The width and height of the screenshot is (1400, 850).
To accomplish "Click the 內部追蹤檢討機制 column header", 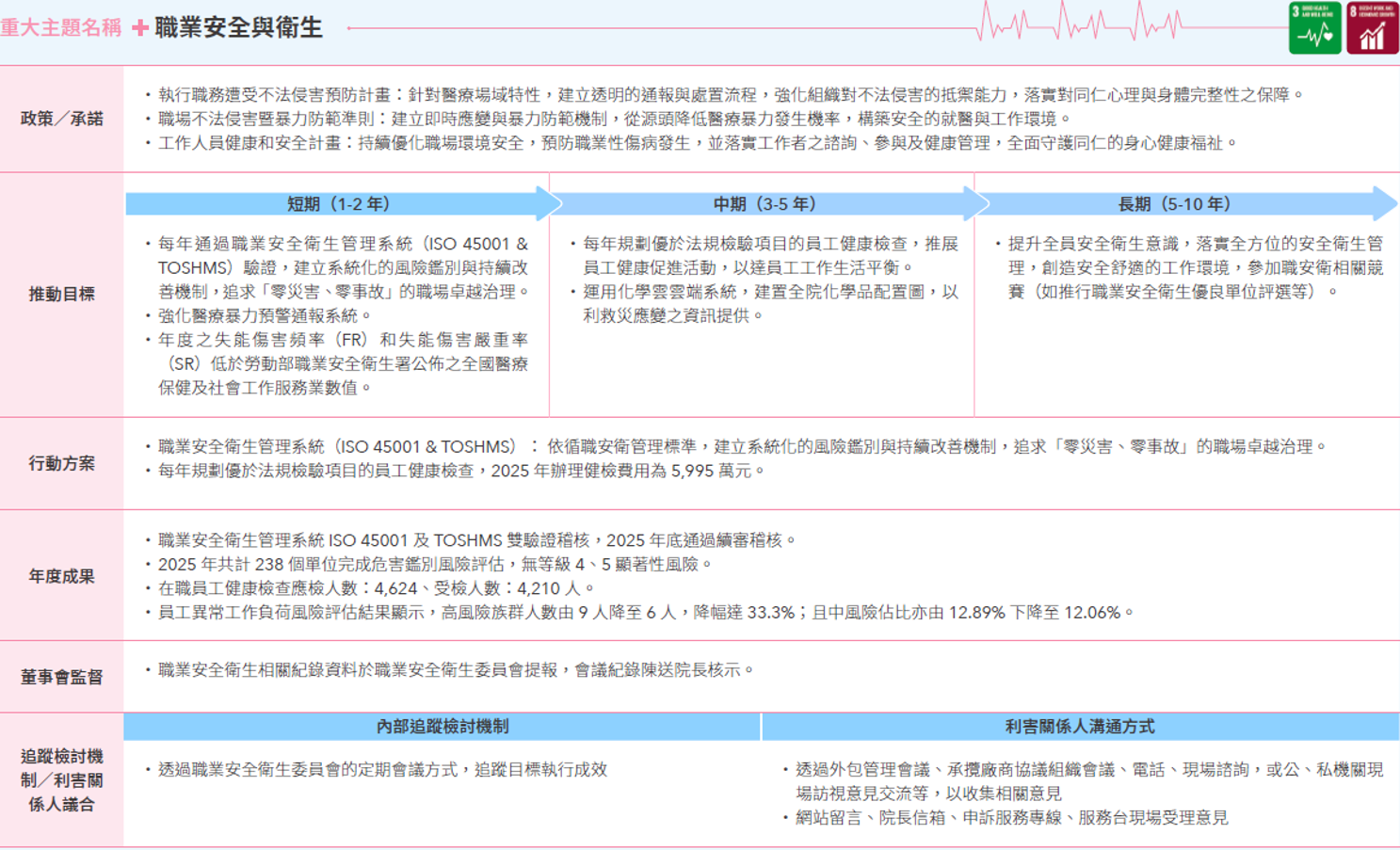I will point(443,727).
